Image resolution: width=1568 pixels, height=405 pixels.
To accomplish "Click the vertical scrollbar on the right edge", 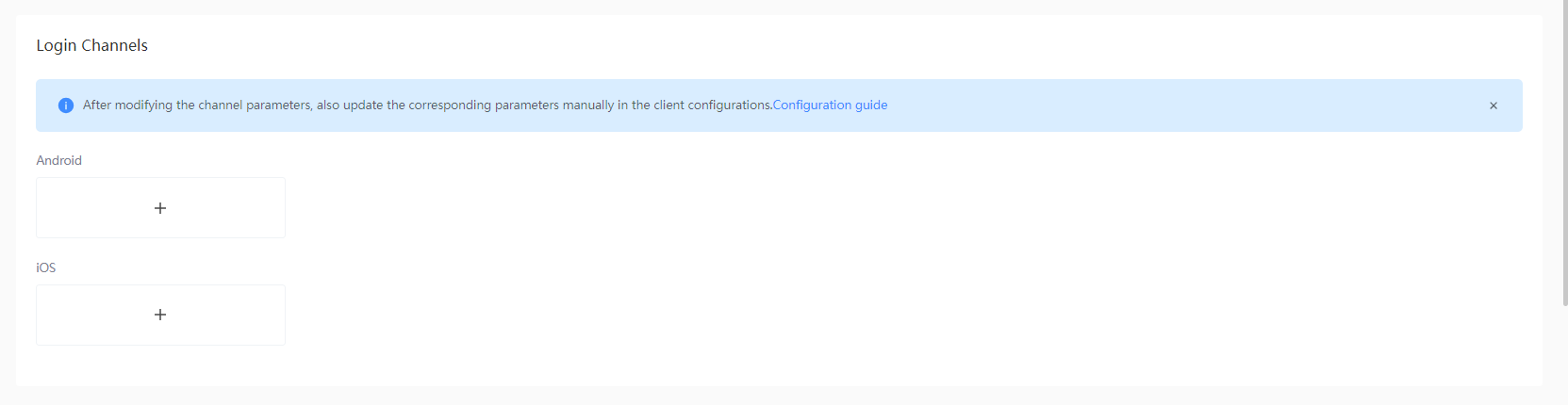I will pos(1564,151).
